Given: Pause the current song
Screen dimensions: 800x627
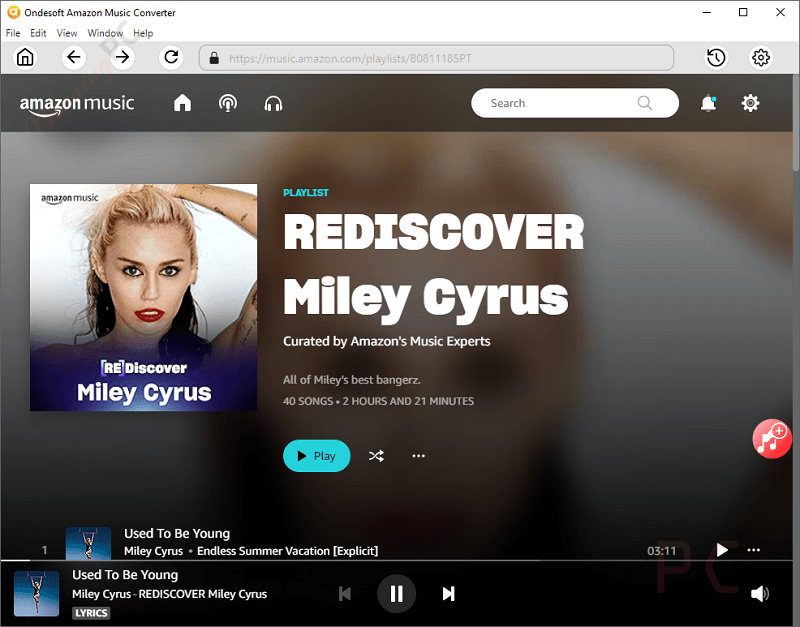Looking at the screenshot, I should 396,594.
